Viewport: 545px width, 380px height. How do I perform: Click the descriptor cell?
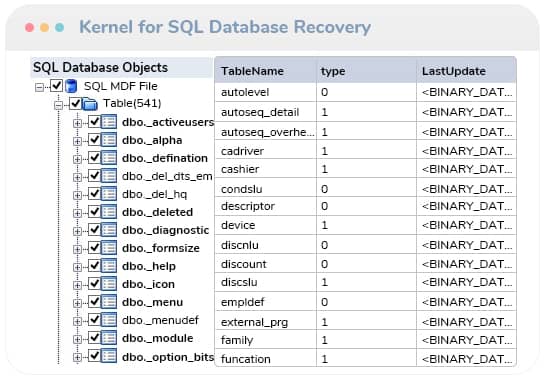(x=266, y=206)
